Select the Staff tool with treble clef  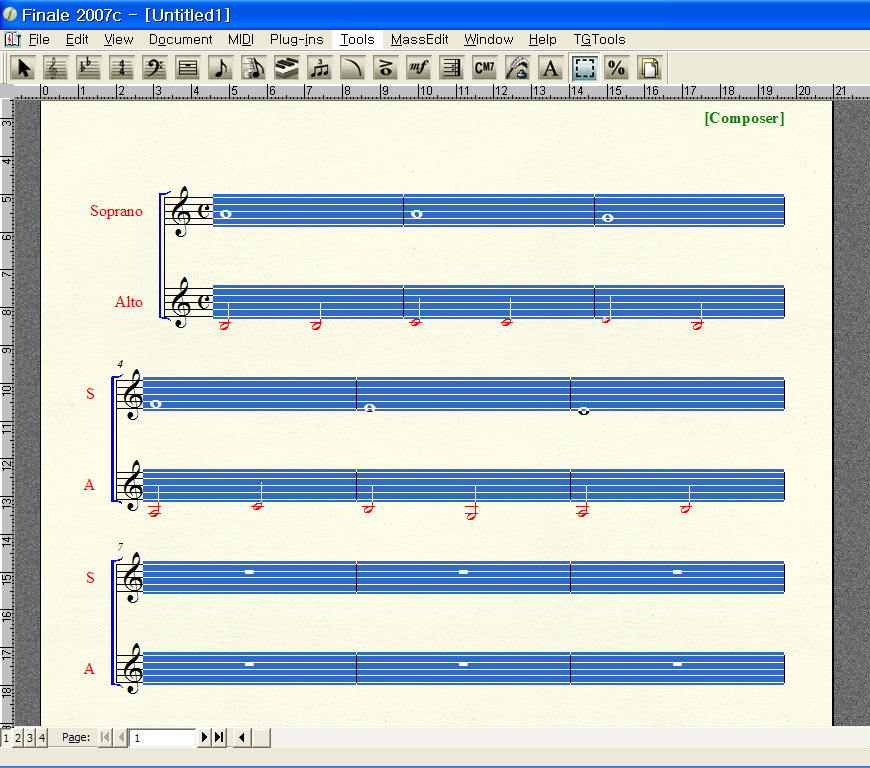click(56, 68)
